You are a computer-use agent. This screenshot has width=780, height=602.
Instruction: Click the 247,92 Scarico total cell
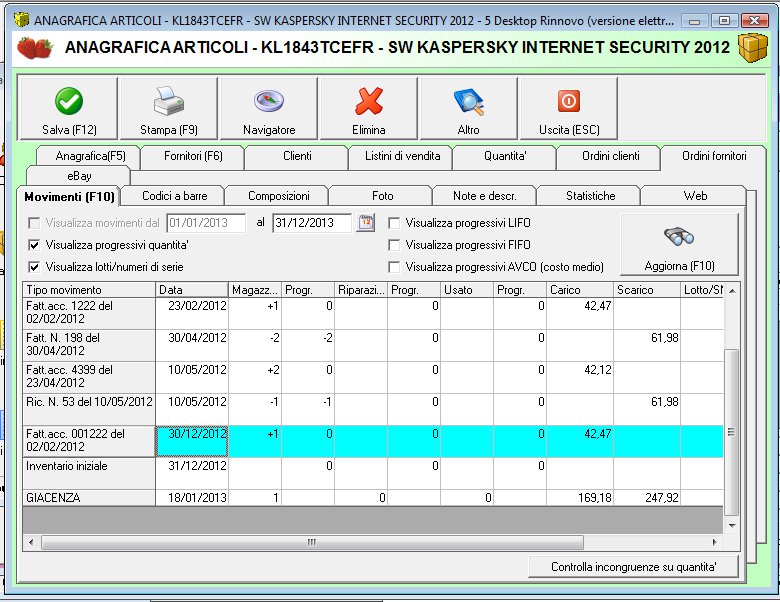pyautogui.click(x=647, y=498)
